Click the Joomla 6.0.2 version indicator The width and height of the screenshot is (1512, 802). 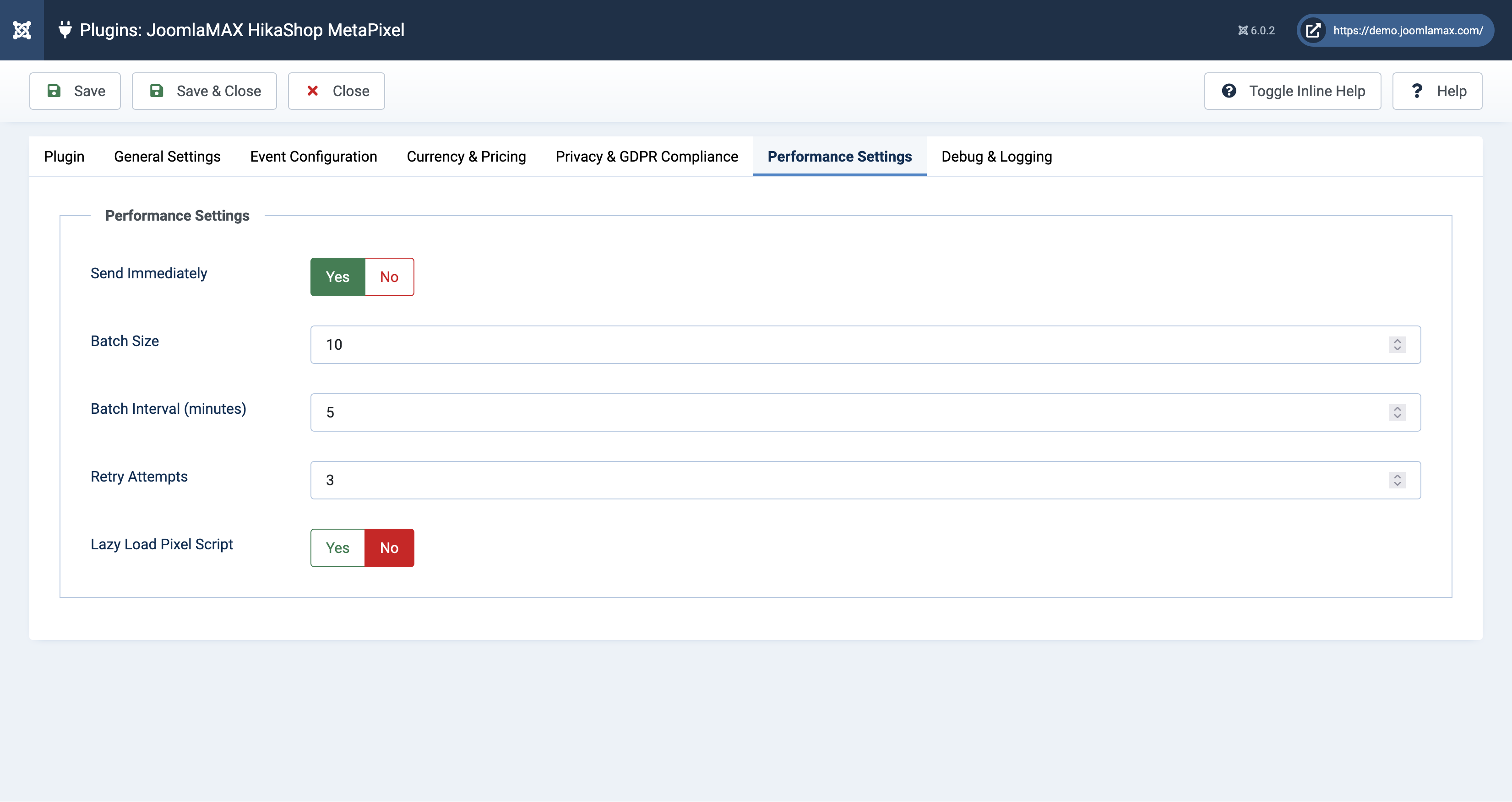pos(1256,31)
